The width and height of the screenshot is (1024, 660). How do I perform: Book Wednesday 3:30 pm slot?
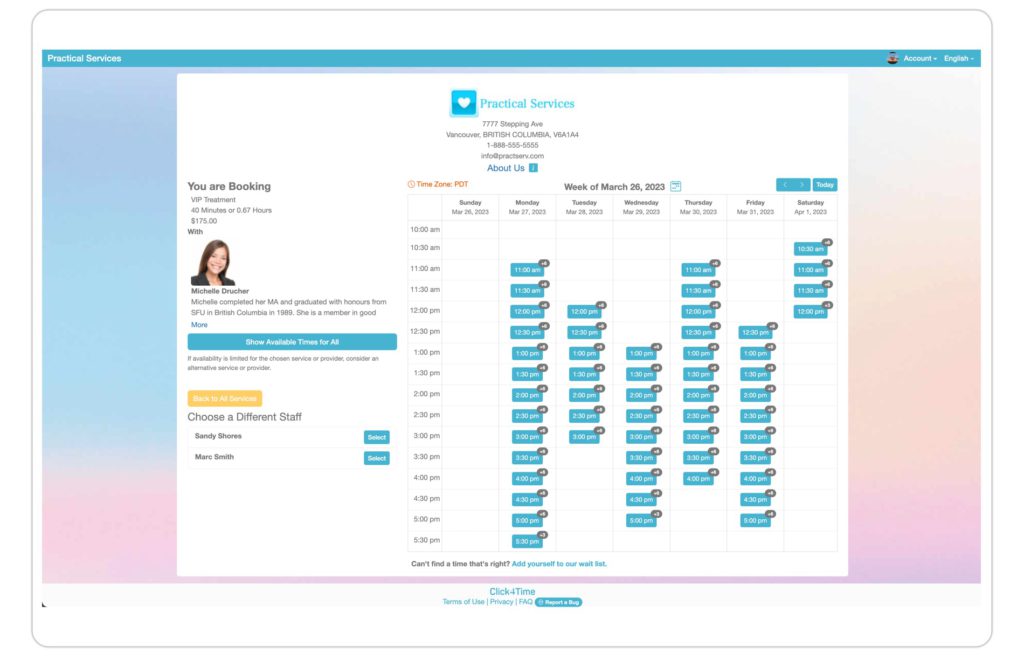(x=641, y=458)
